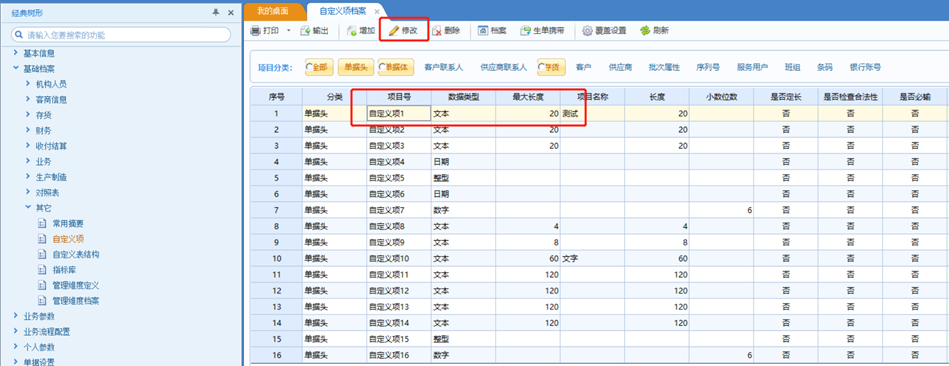Screen dimensions: 949x366
Task: Click the 生单携带 icon
Action: (x=525, y=30)
